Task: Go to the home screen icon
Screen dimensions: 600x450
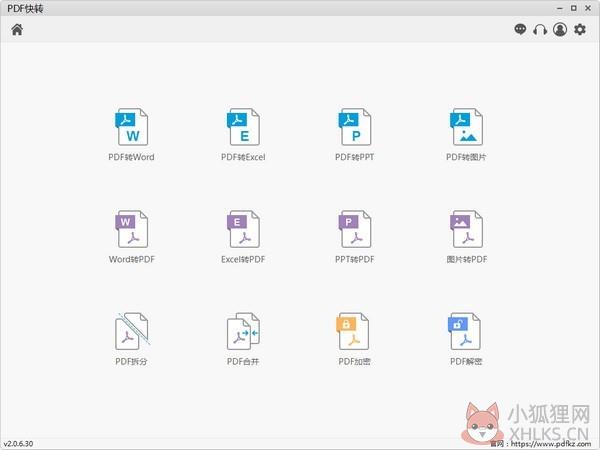Action: coord(17,29)
